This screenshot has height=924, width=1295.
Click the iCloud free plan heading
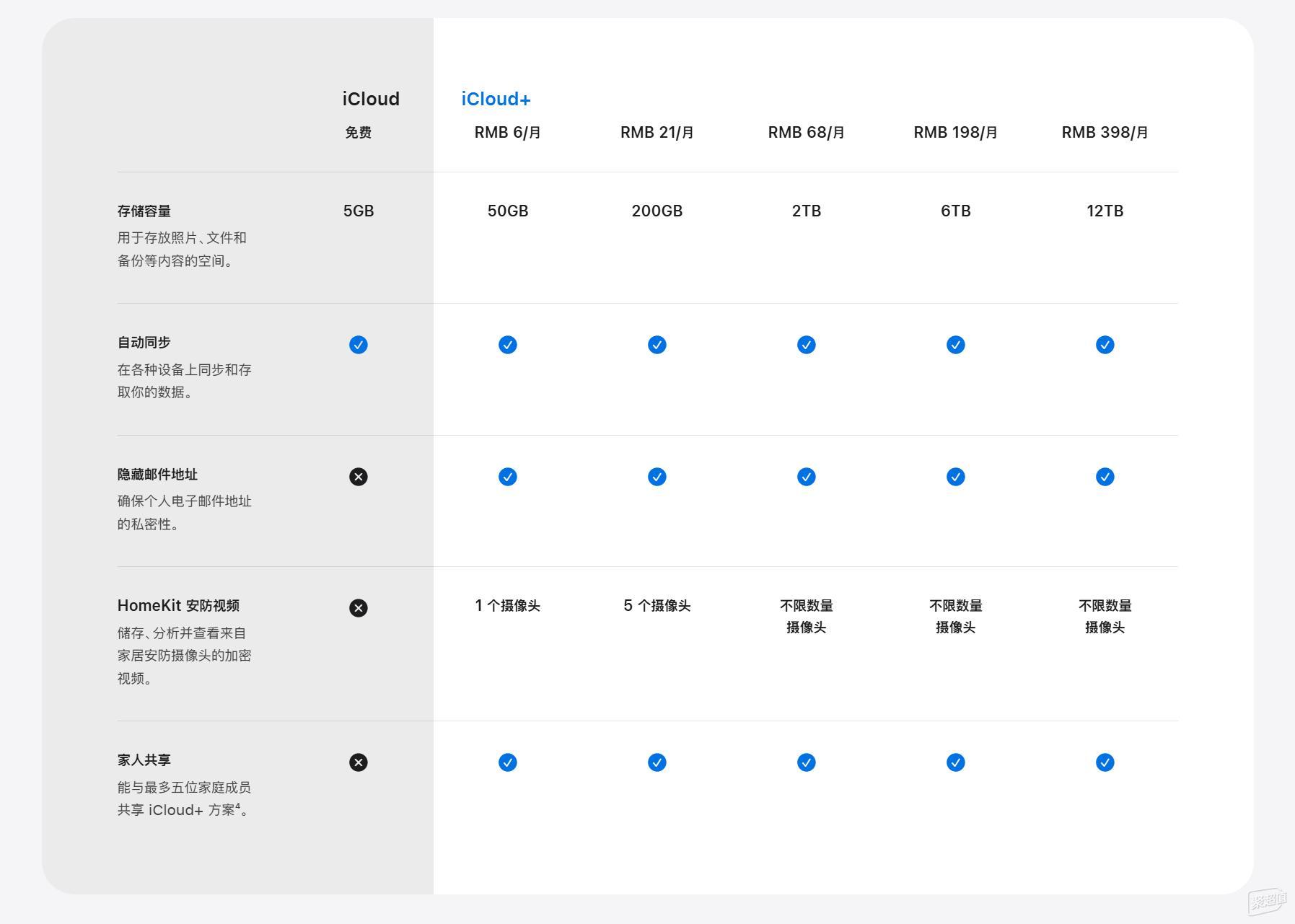371,99
